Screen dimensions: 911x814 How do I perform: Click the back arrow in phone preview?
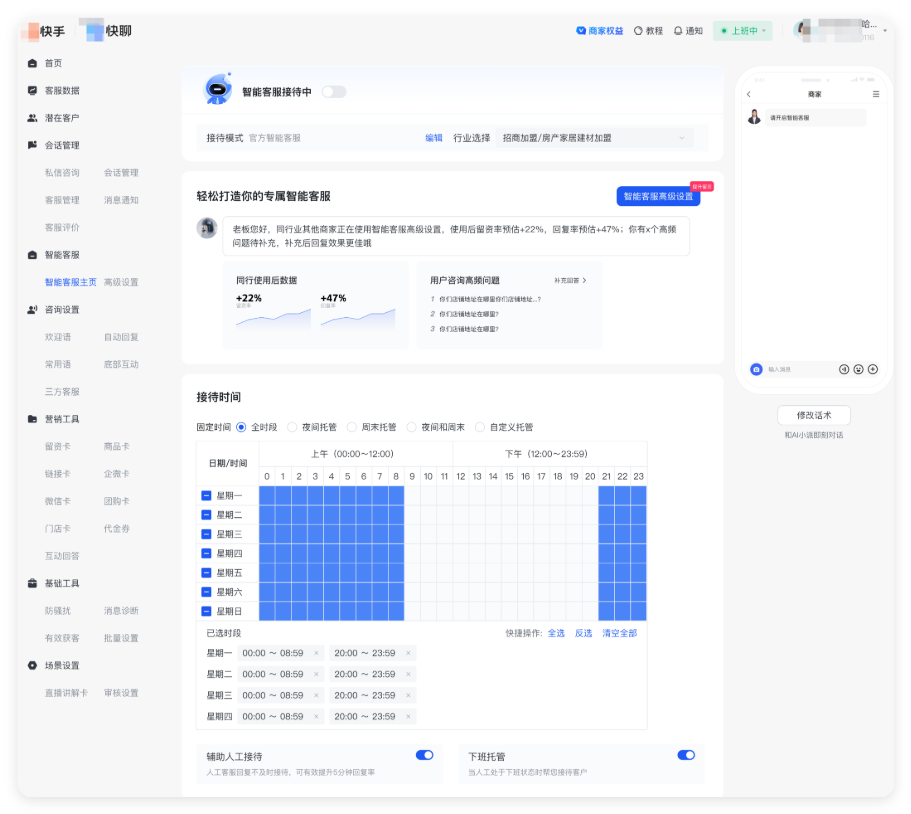(749, 94)
